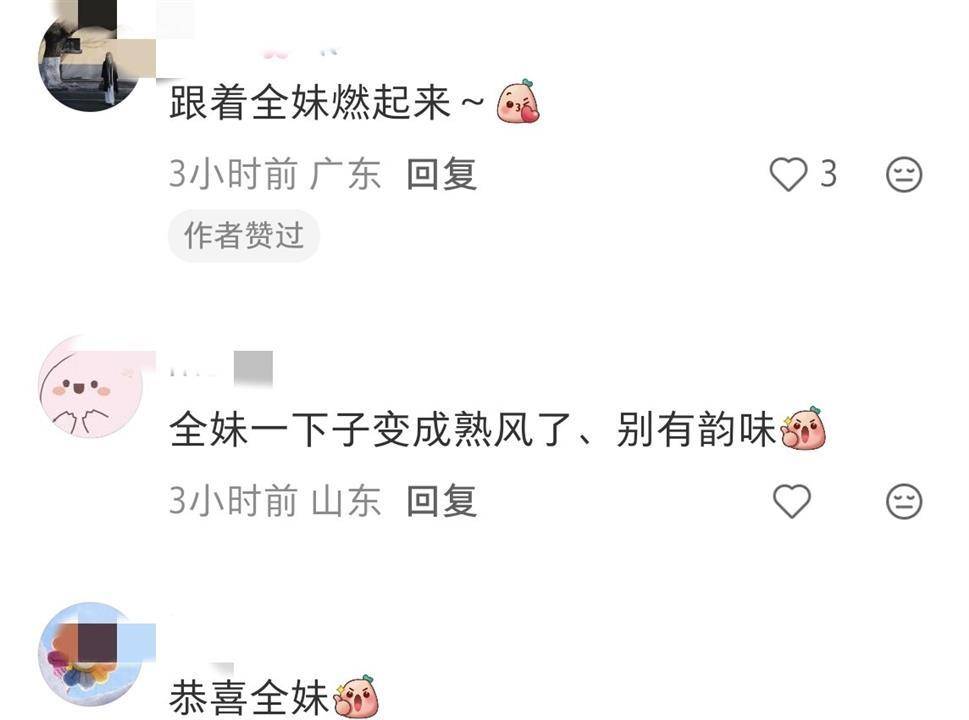Dislike the Shandong comment using face icon
Image resolution: width=969 pixels, height=720 pixels.
[x=904, y=501]
